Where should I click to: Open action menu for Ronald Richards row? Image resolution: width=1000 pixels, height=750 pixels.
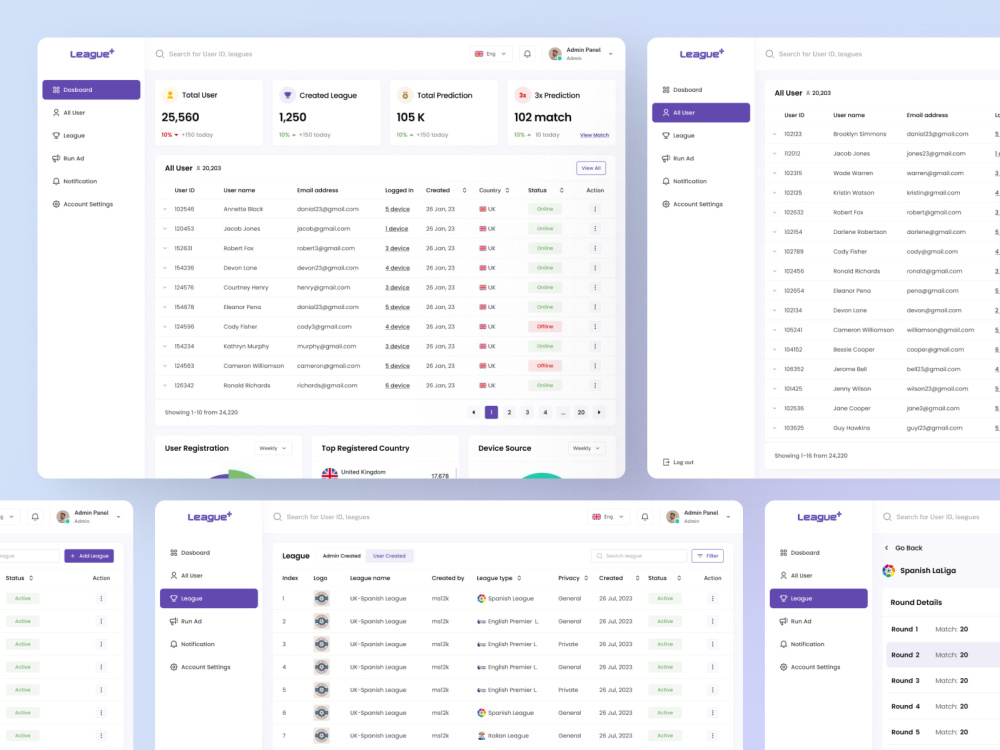pos(595,385)
